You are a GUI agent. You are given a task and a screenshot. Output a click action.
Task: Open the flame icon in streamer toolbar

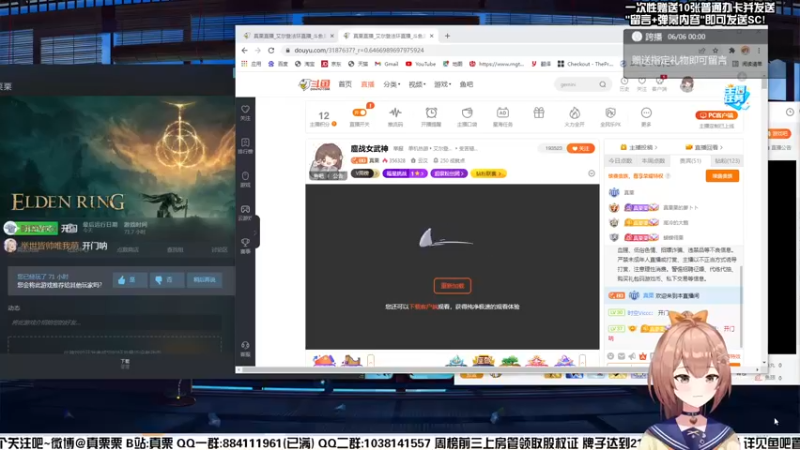(574, 113)
